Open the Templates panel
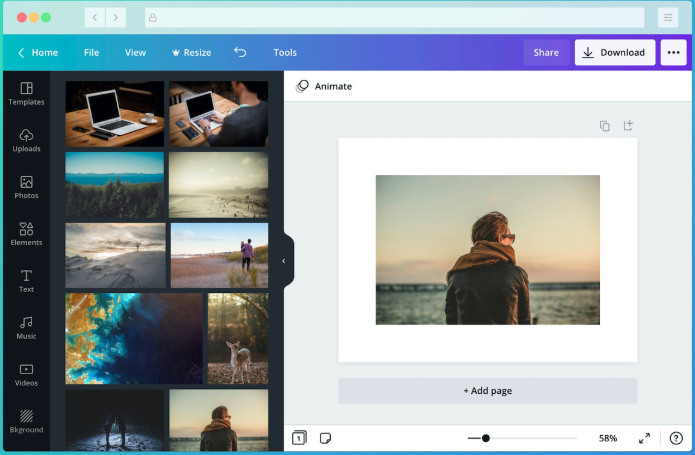Screen dimensions: 695x455 coord(26,93)
